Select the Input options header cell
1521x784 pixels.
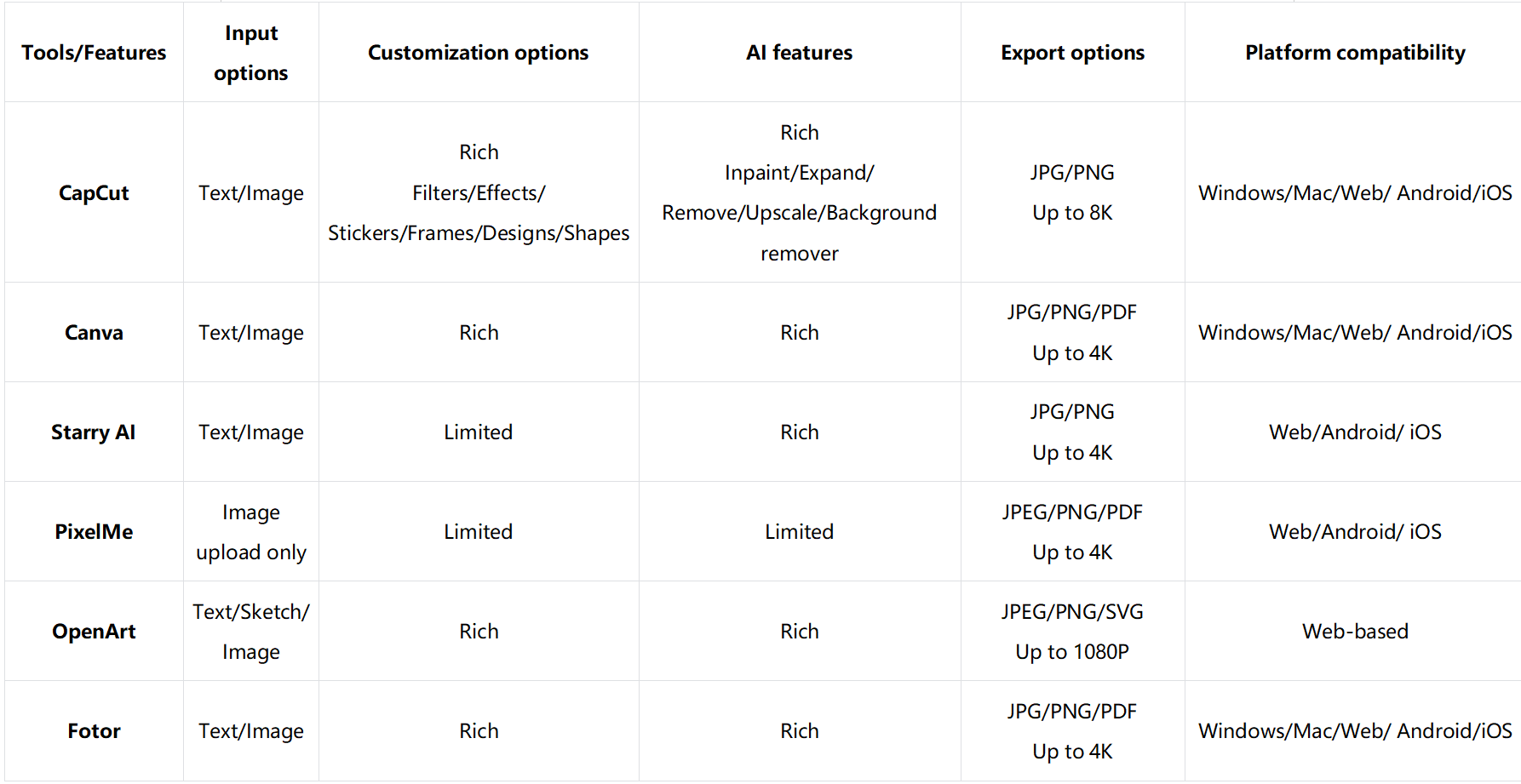coord(250,53)
